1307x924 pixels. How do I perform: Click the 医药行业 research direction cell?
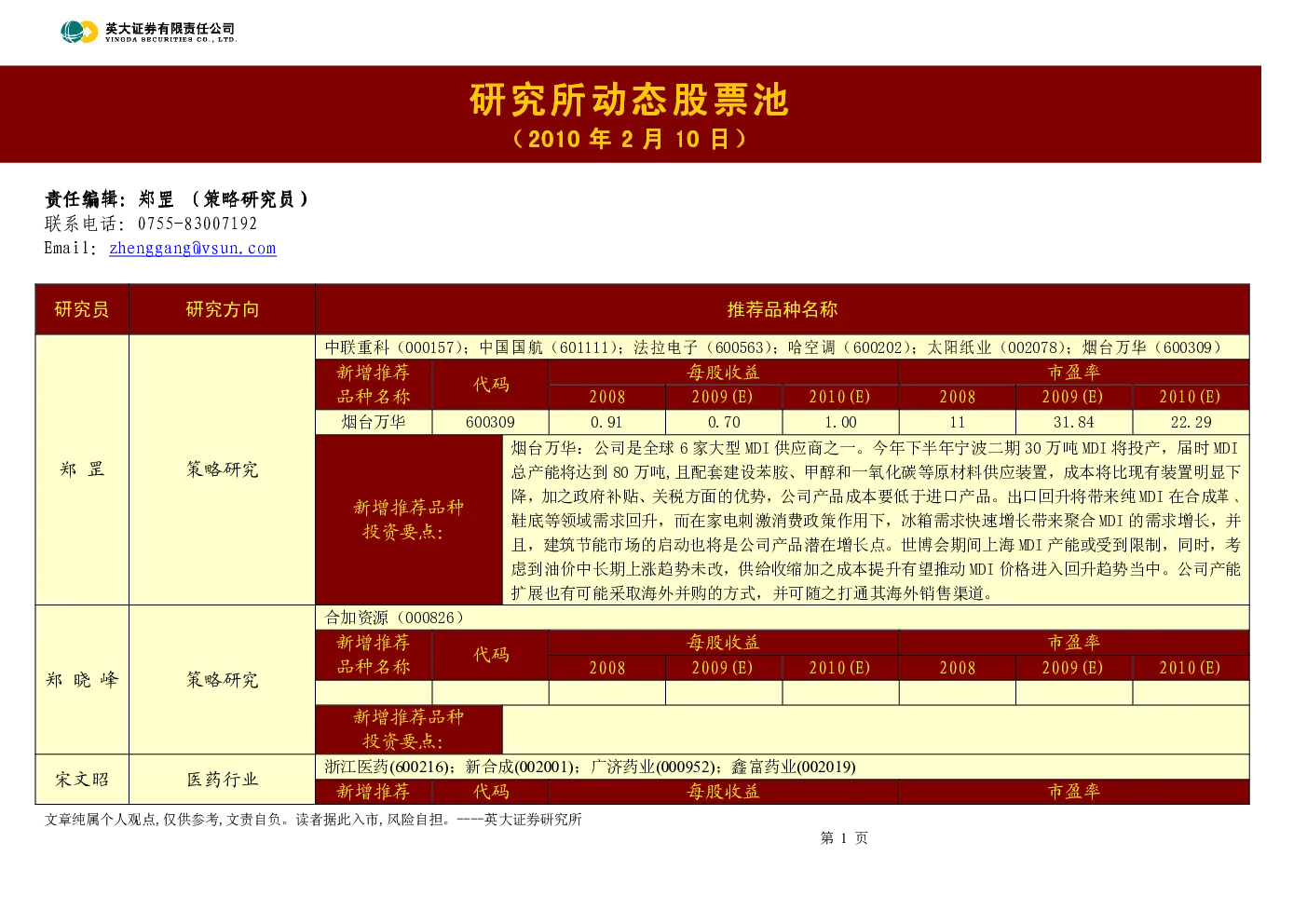point(223,780)
